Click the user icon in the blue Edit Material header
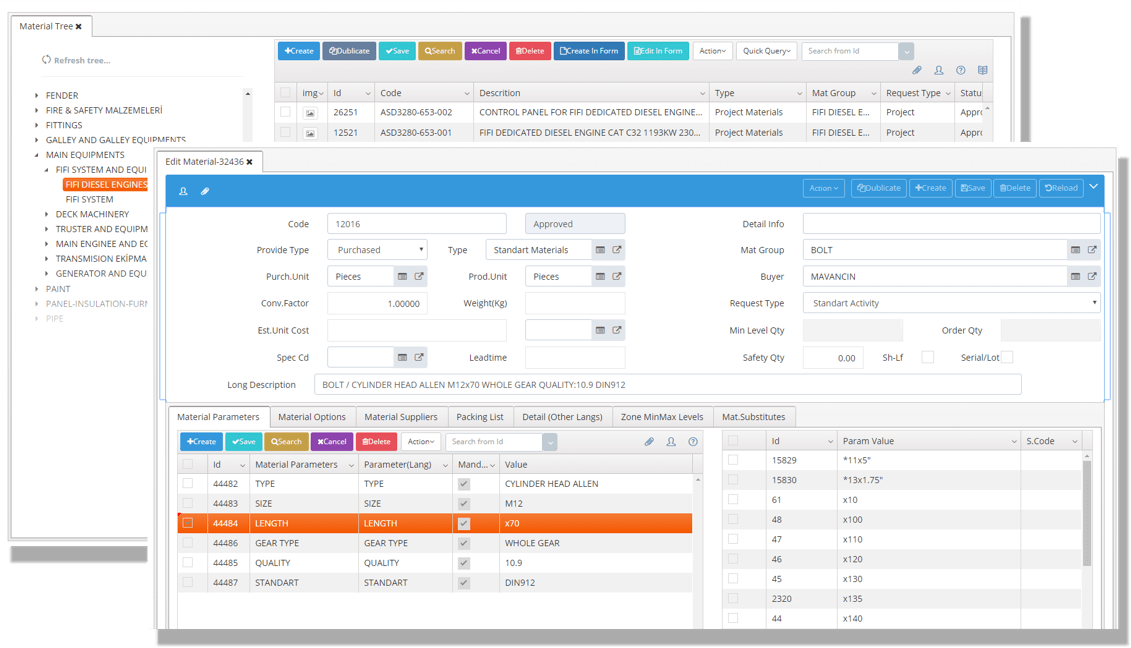Image resolution: width=1131 pixels, height=648 pixels. (x=183, y=191)
